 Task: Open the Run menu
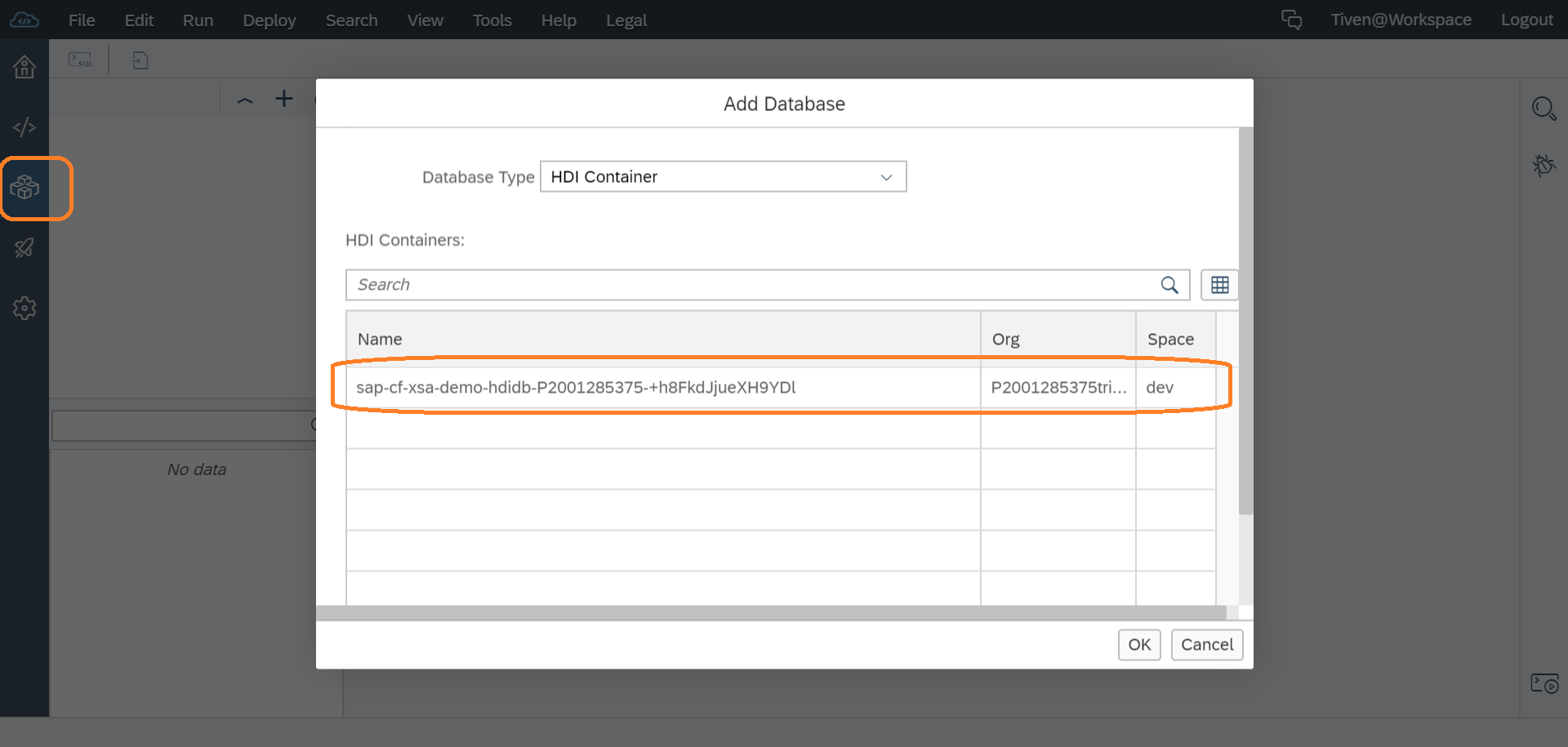pos(198,20)
